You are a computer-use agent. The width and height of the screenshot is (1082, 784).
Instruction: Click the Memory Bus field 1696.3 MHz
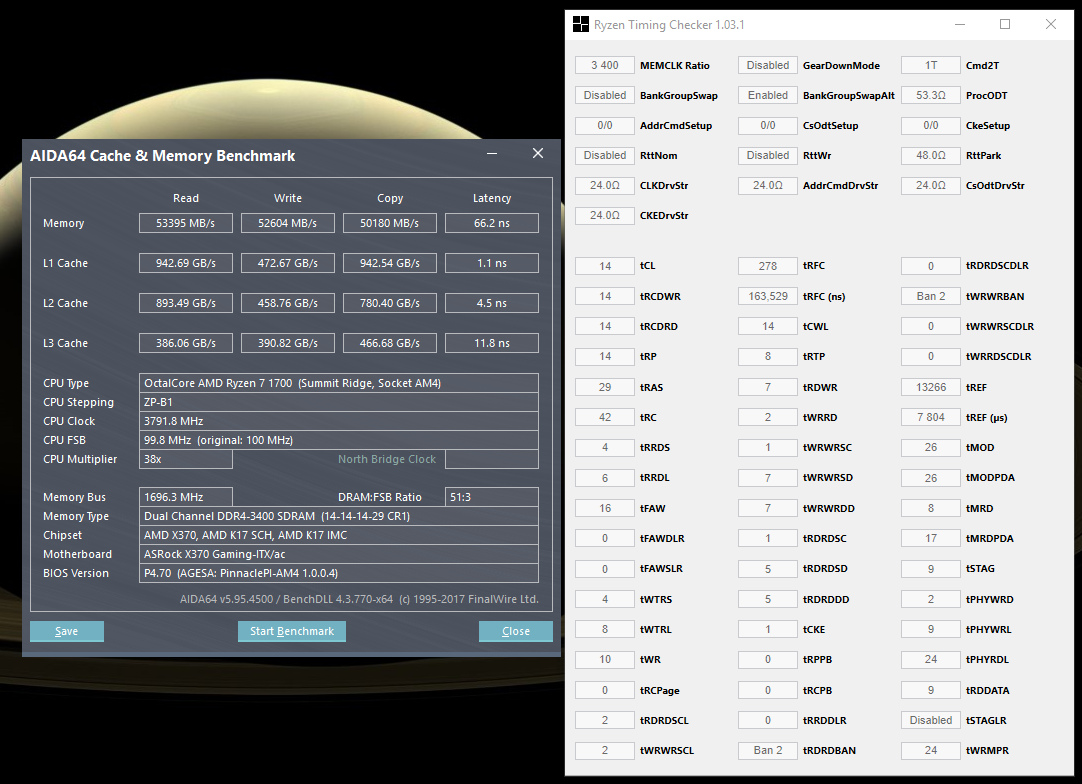(186, 497)
